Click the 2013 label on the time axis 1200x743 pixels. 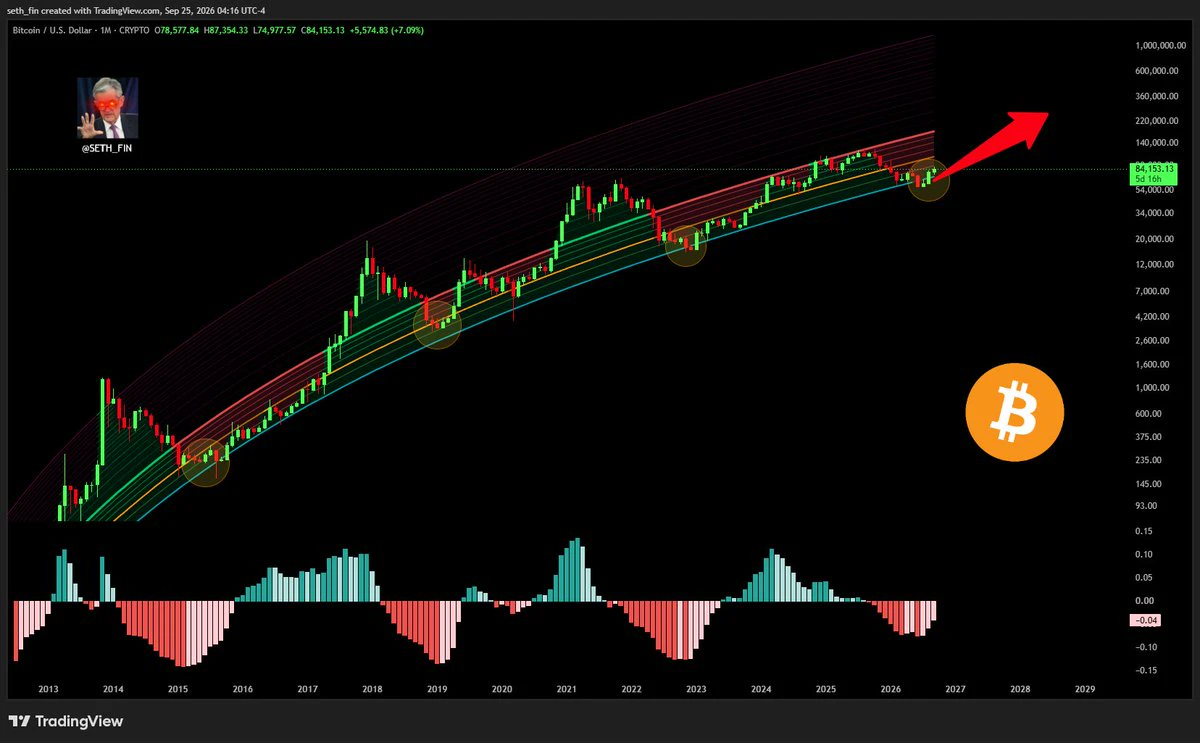[49, 690]
